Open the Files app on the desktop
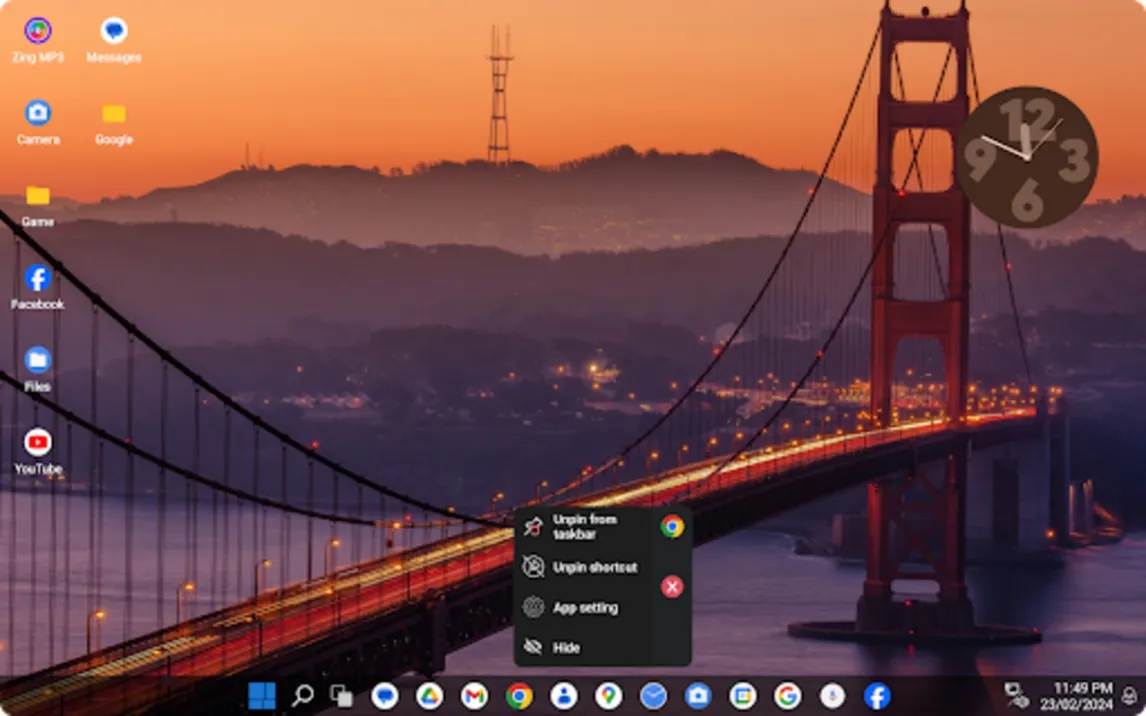The width and height of the screenshot is (1146, 716). 37,370
